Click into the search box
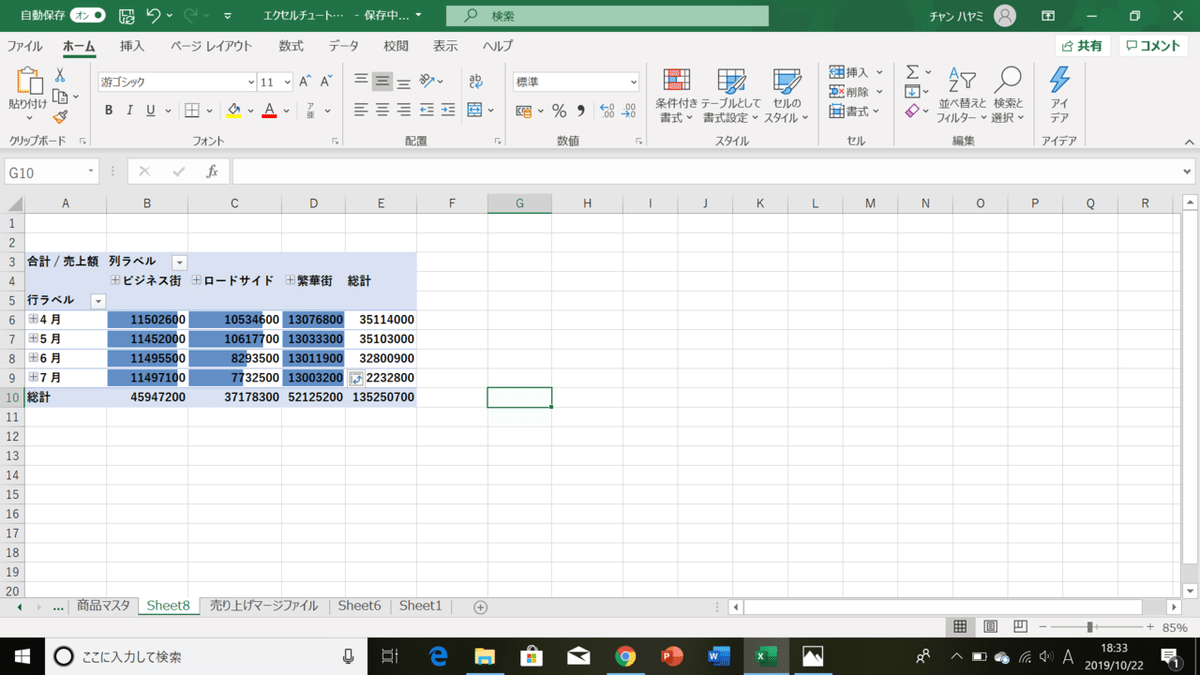 [607, 16]
